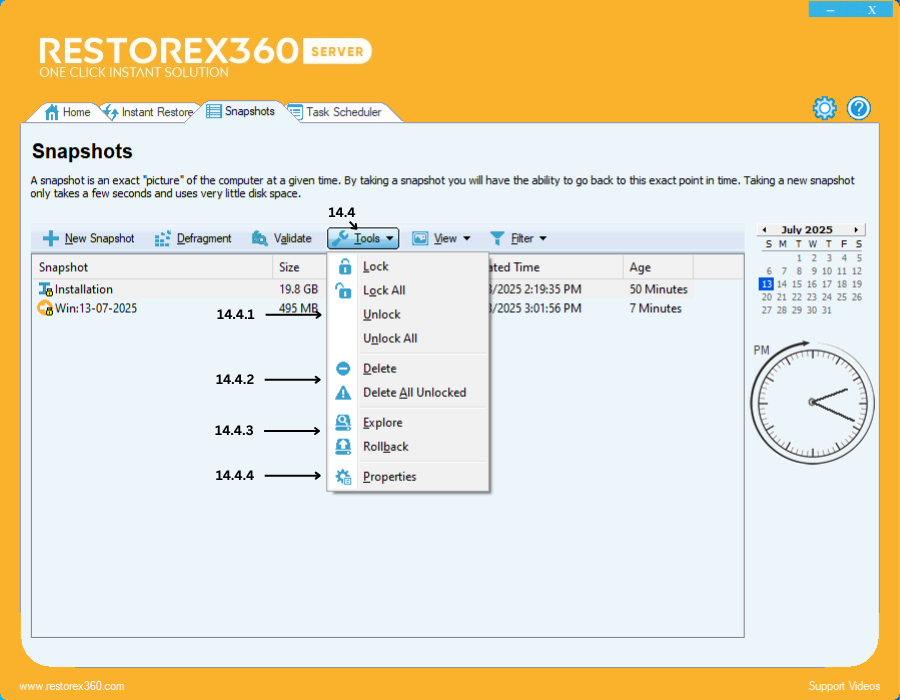Click the Properties gear icon in menu
Screen dimensions: 900x700
pyautogui.click(x=343, y=476)
